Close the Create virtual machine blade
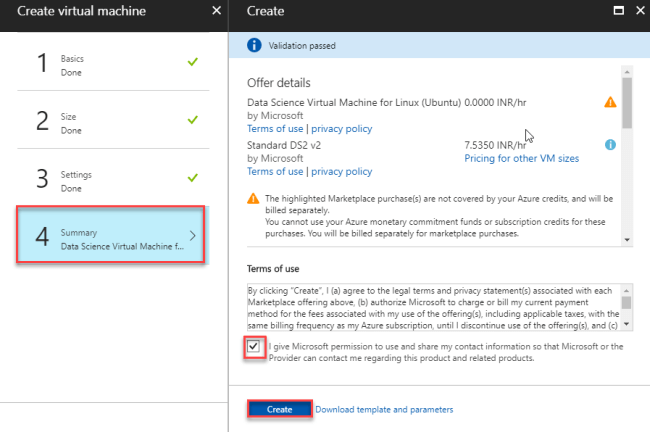650x432 pixels. coord(217,11)
